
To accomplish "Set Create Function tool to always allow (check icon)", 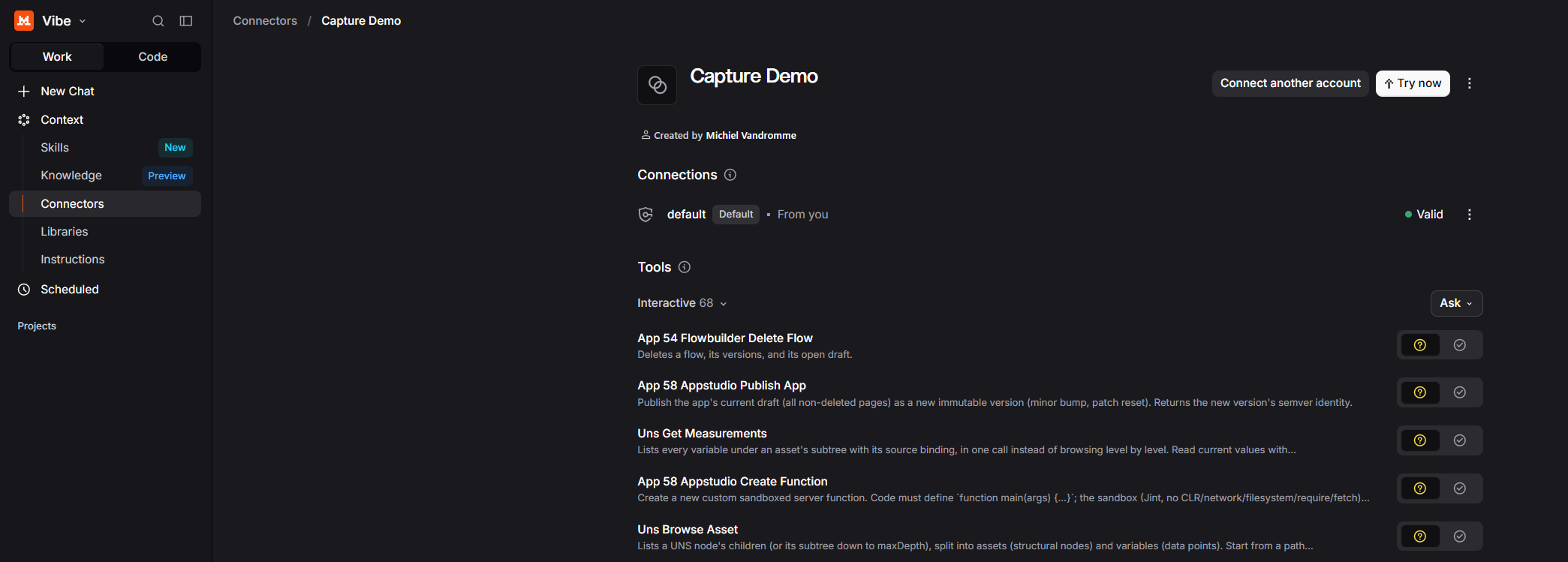I will (1460, 488).
